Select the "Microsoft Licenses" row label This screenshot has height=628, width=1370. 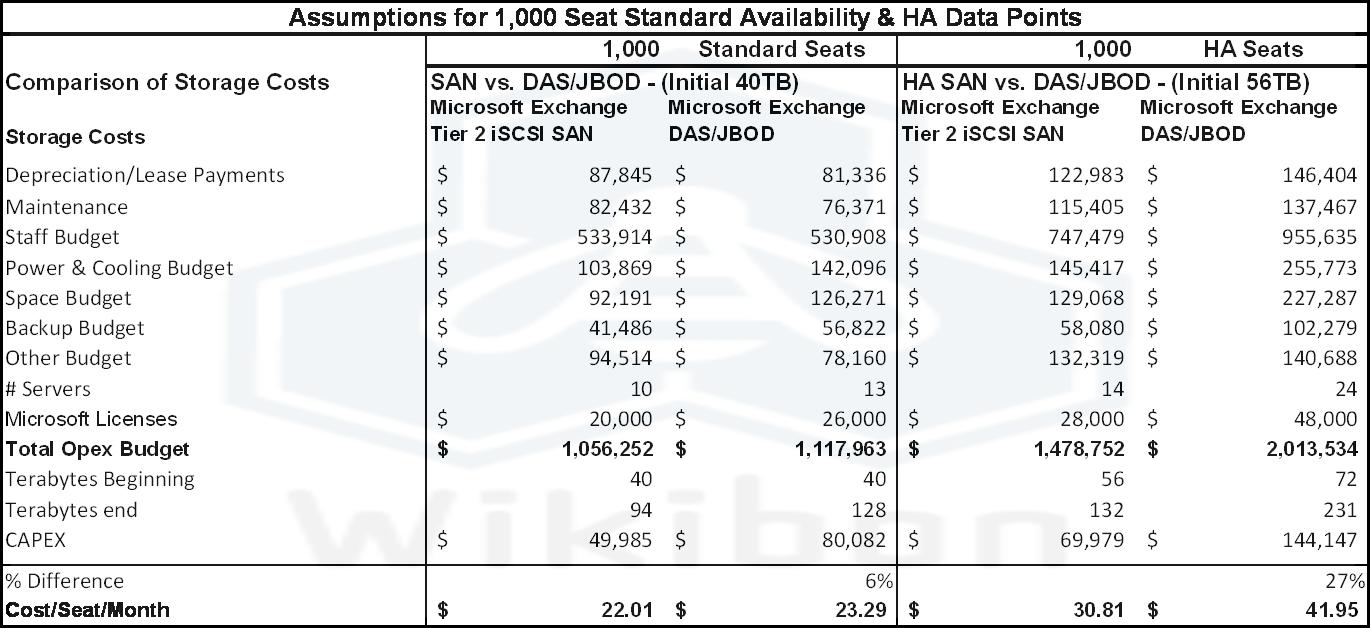91,419
